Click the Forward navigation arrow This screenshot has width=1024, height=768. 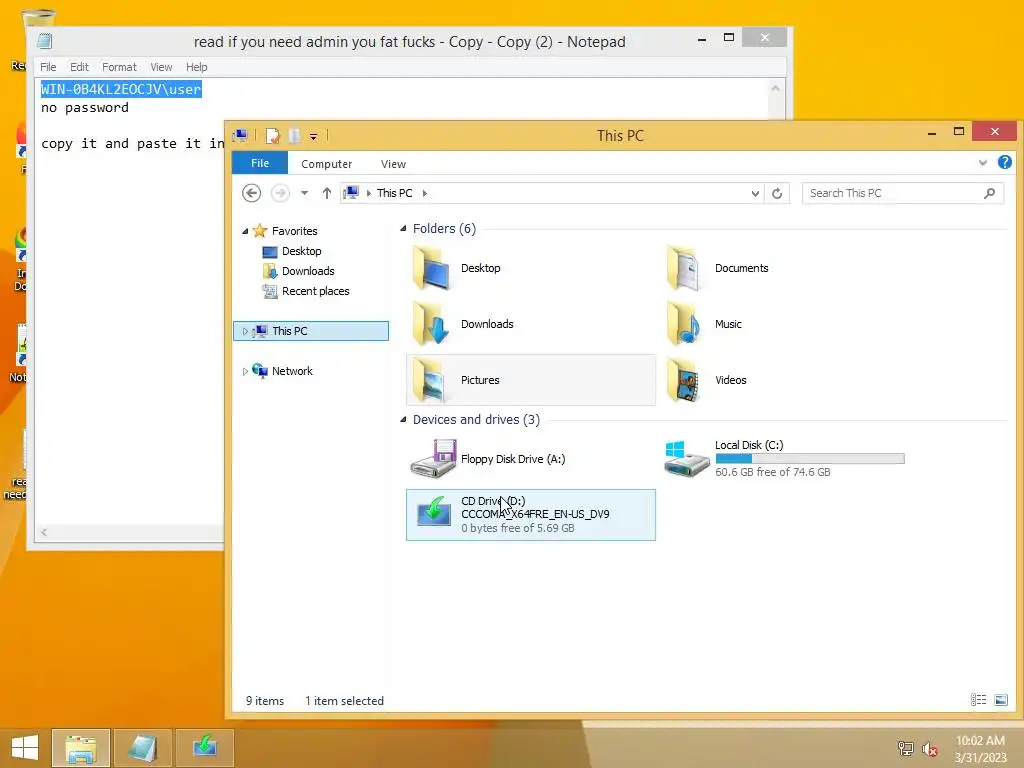pyautogui.click(x=280, y=193)
